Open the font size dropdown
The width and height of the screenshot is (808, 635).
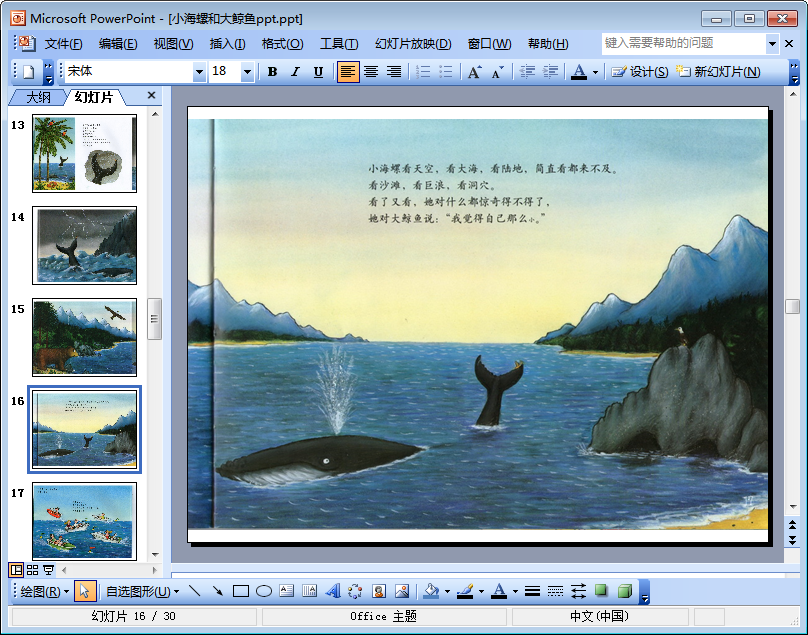(x=247, y=72)
